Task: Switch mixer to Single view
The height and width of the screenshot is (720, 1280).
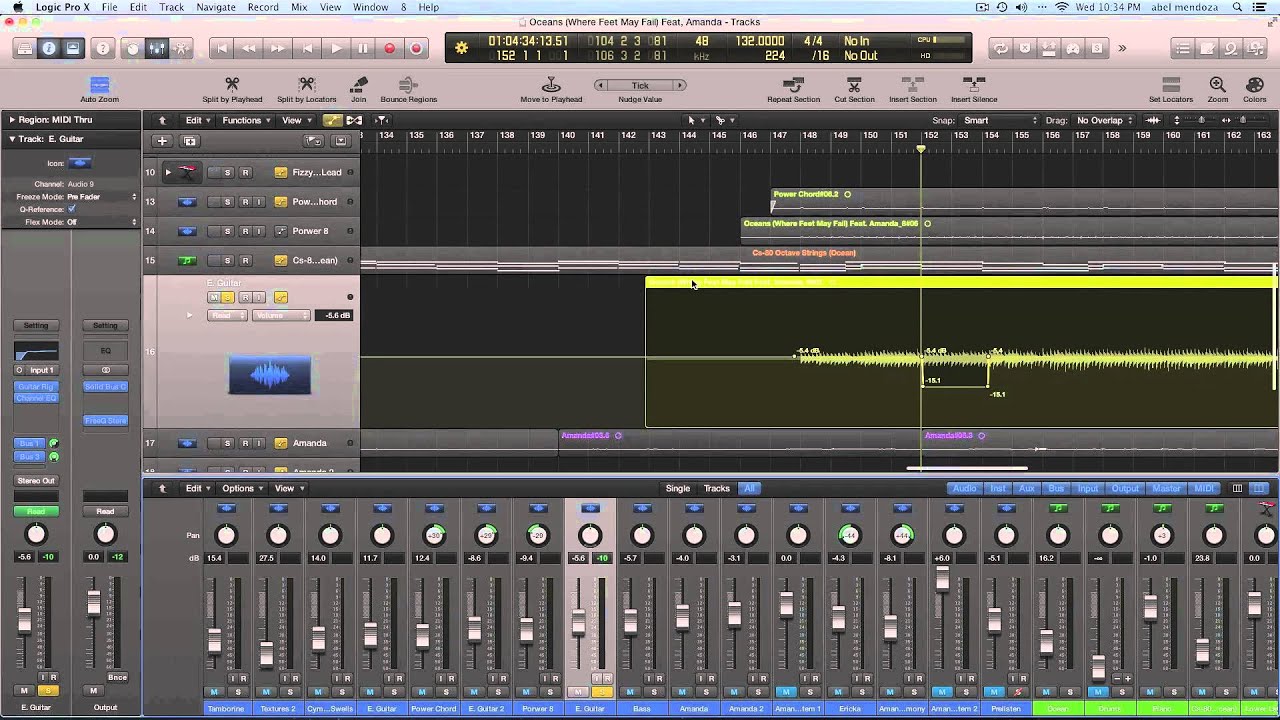Action: point(678,488)
